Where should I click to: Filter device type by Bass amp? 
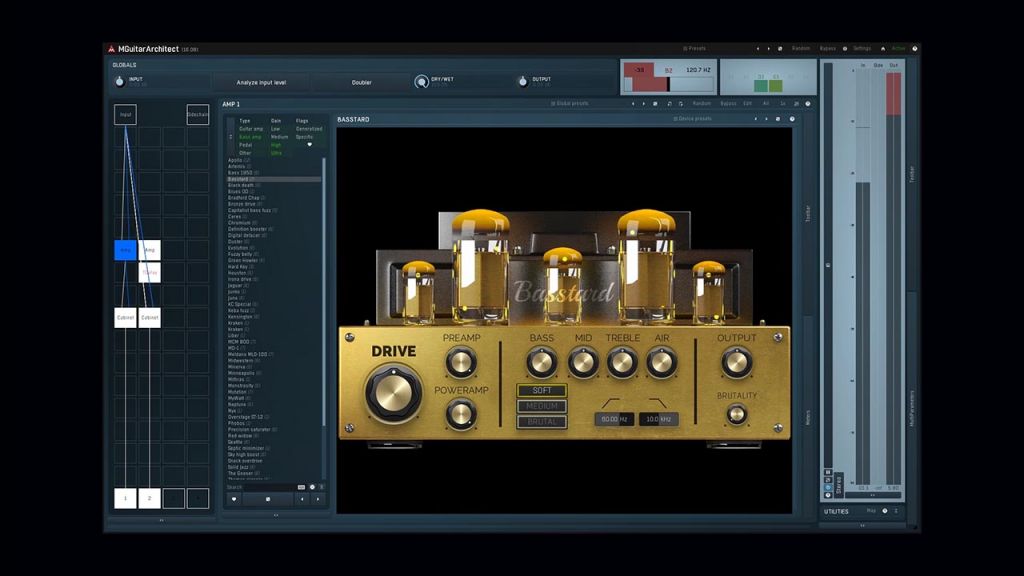[250, 137]
